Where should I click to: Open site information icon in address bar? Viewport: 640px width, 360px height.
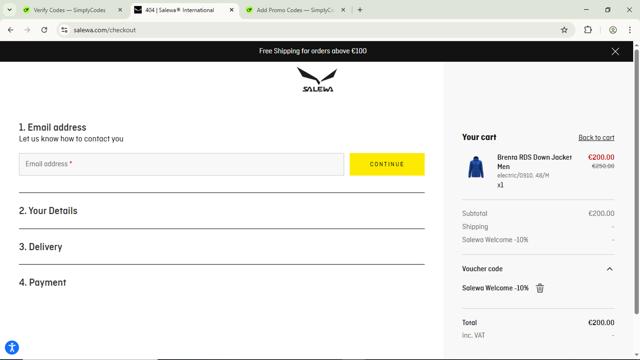coord(64,30)
